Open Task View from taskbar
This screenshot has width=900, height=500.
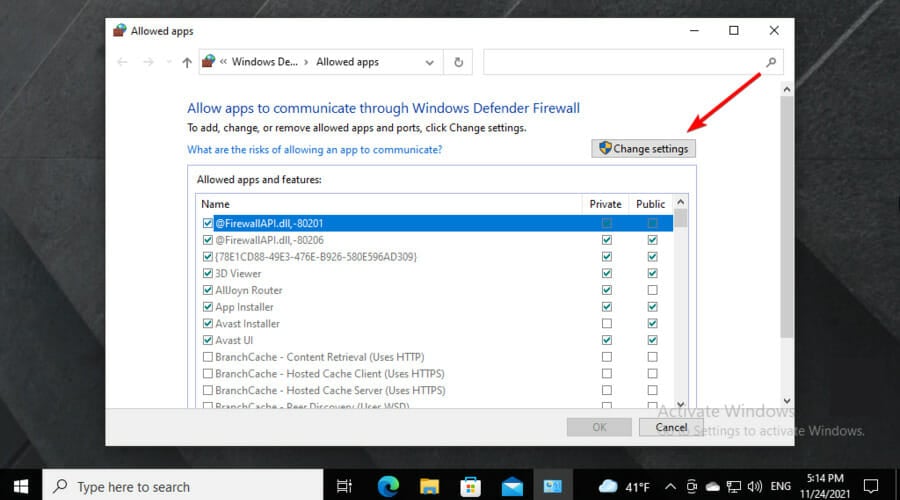(x=344, y=486)
